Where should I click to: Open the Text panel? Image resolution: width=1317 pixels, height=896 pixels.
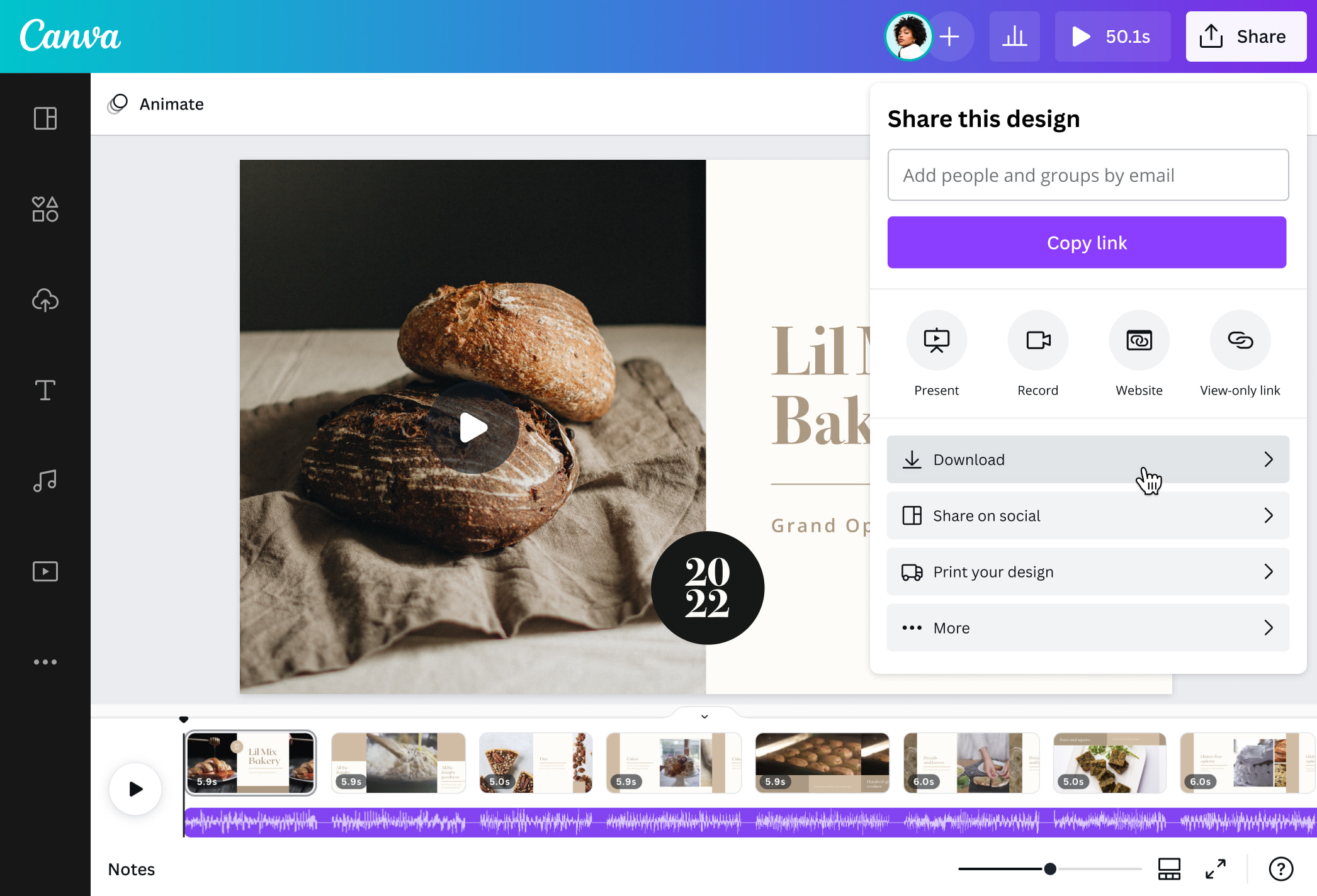45,390
